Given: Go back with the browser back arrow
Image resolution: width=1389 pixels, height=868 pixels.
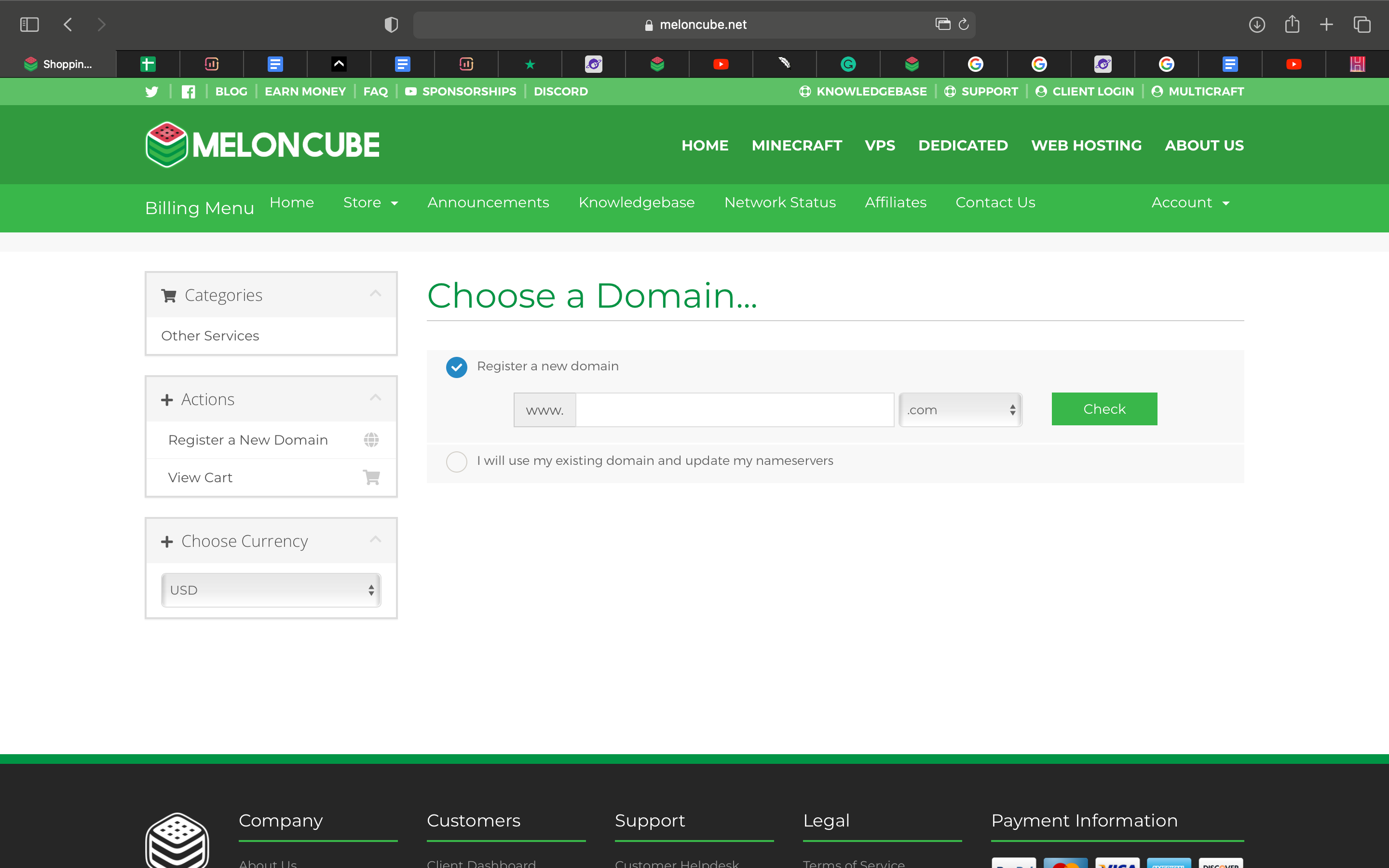Looking at the screenshot, I should point(68,25).
